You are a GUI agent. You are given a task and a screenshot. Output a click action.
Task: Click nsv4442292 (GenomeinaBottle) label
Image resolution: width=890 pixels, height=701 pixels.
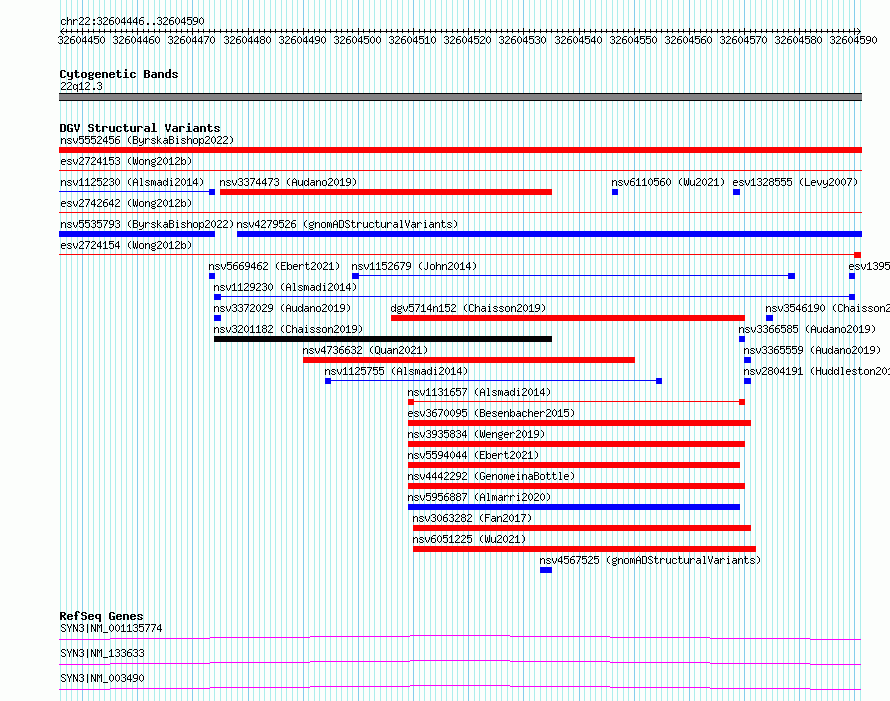click(491, 476)
